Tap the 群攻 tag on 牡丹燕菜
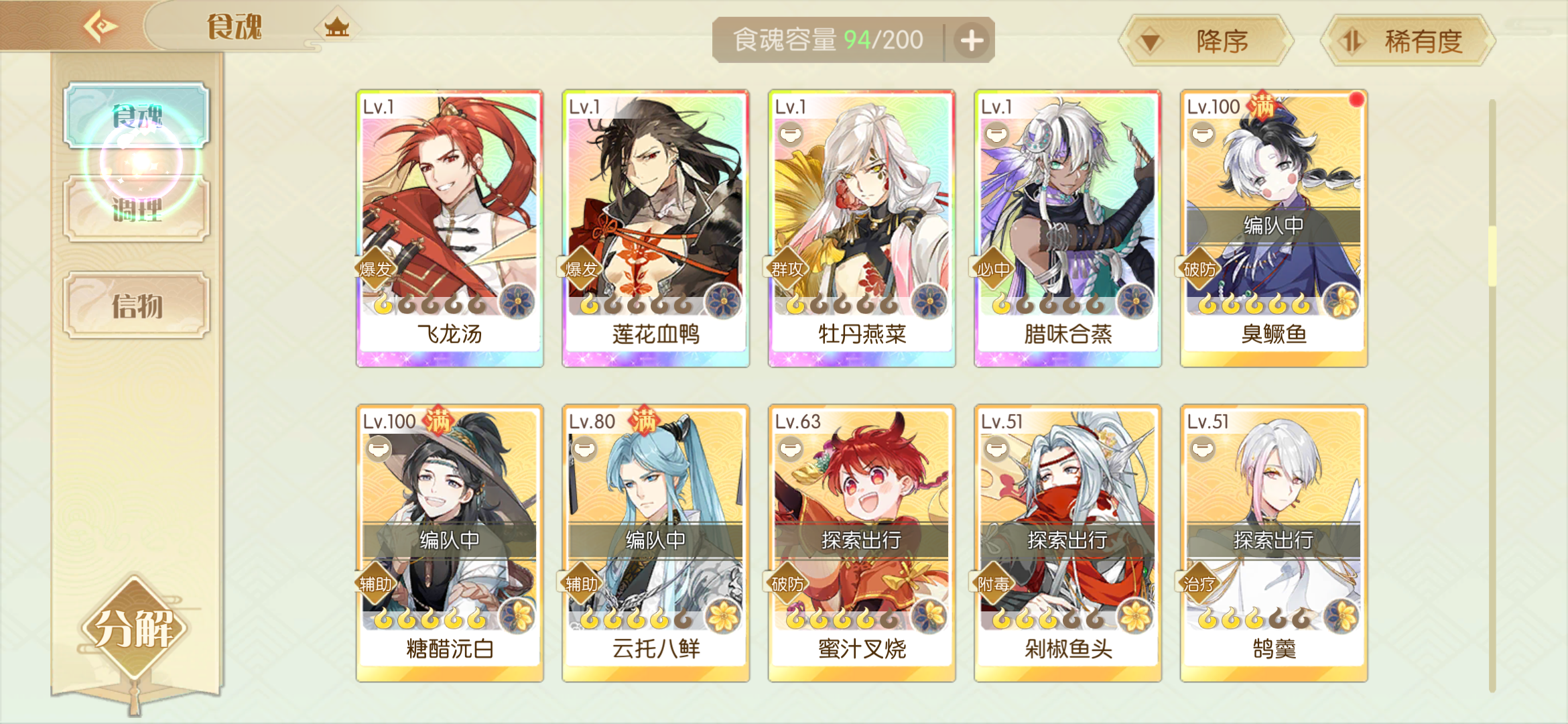This screenshot has height=724, width=1568. coord(787,269)
